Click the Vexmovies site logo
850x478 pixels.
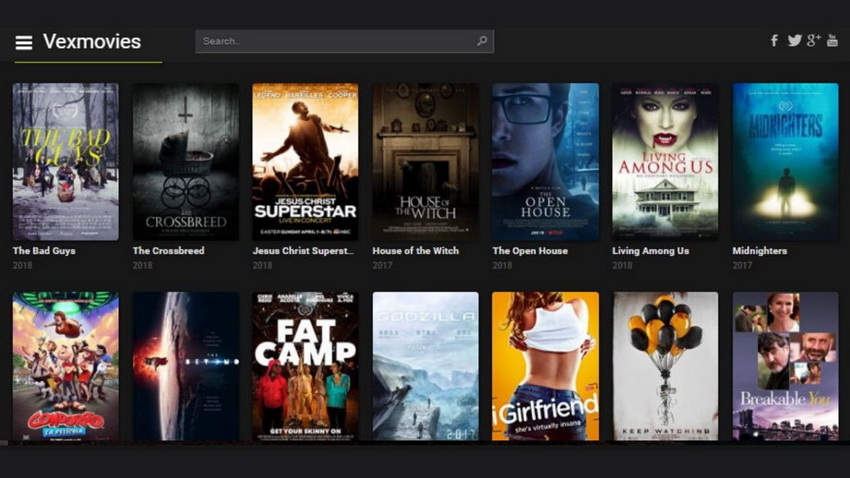click(92, 42)
